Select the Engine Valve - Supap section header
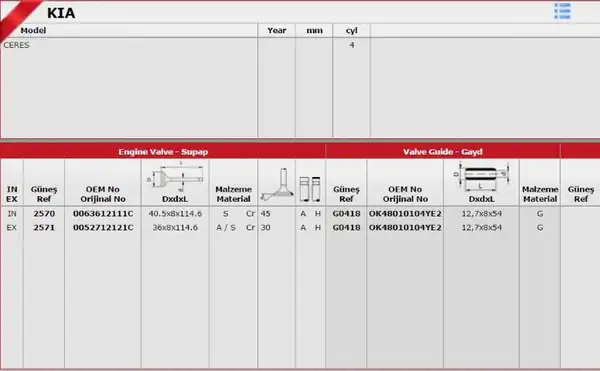600x371 pixels. pyautogui.click(x=163, y=152)
